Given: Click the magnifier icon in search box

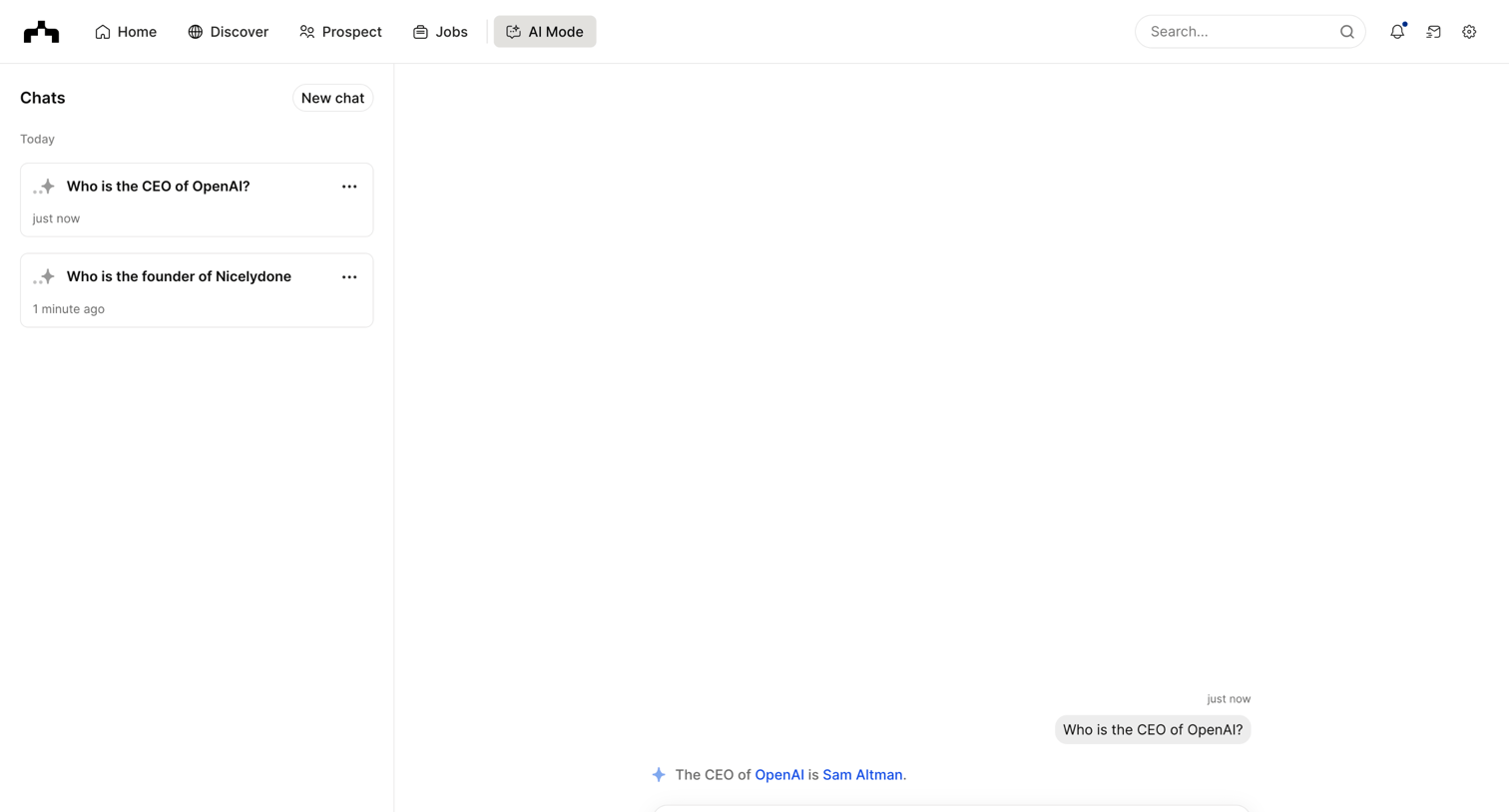Looking at the screenshot, I should [1346, 32].
